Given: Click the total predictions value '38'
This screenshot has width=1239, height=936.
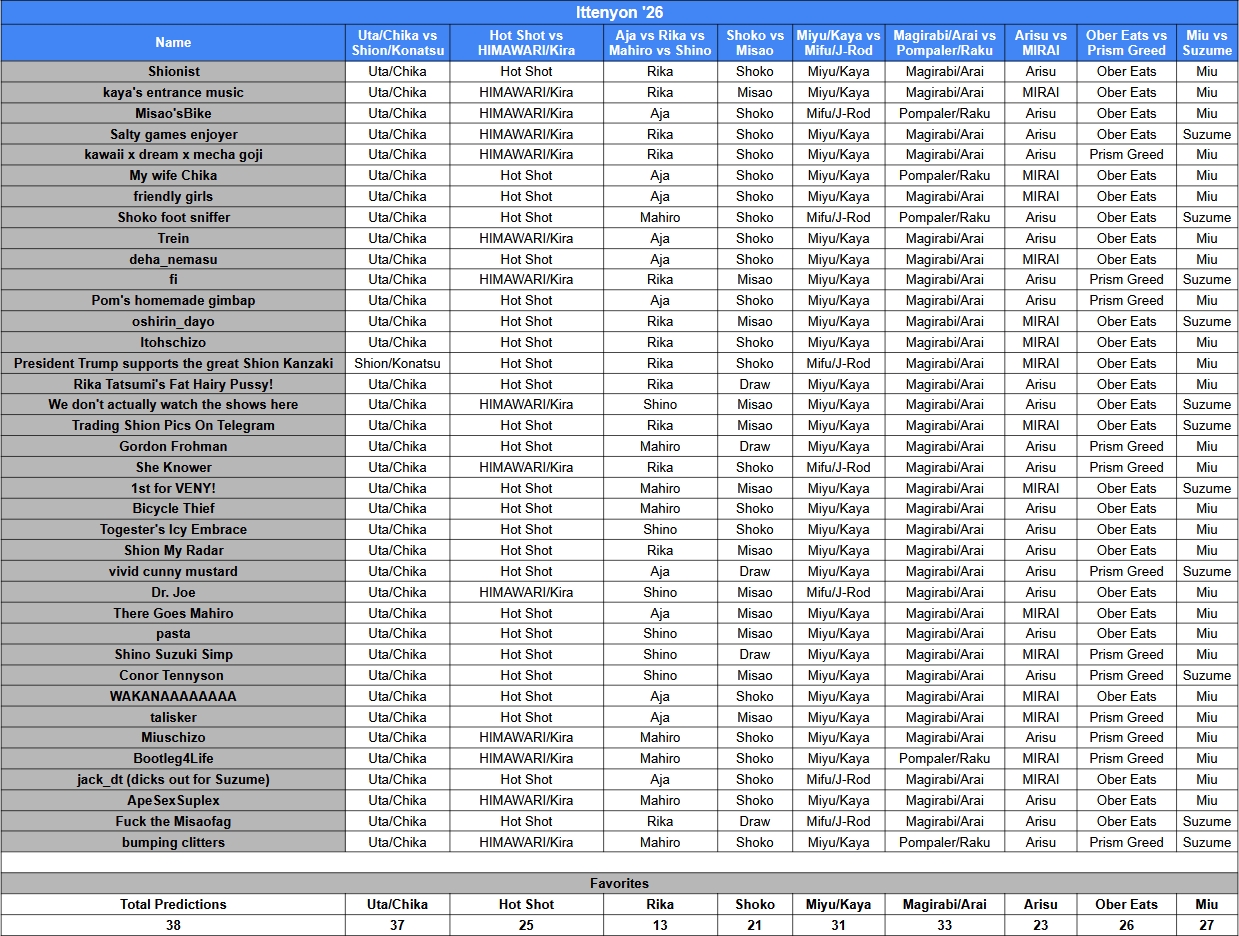Looking at the screenshot, I should [x=173, y=926].
